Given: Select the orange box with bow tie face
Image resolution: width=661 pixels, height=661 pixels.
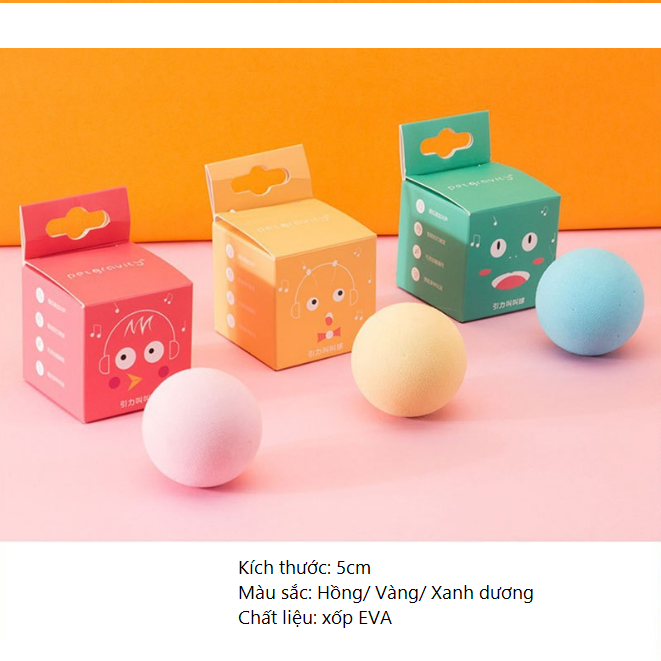Looking at the screenshot, I should (291, 258).
